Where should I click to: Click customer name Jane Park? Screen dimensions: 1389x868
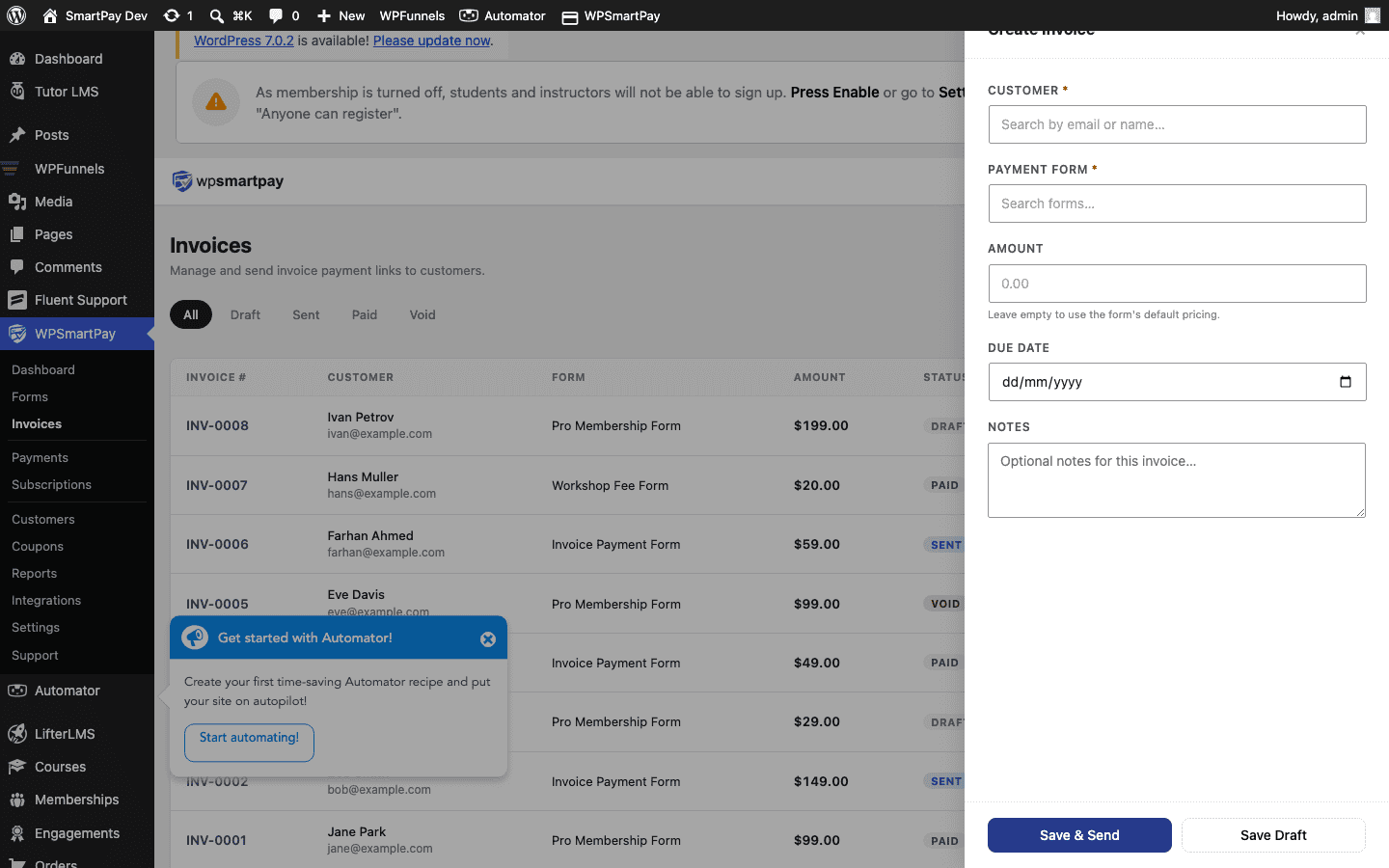(x=357, y=831)
